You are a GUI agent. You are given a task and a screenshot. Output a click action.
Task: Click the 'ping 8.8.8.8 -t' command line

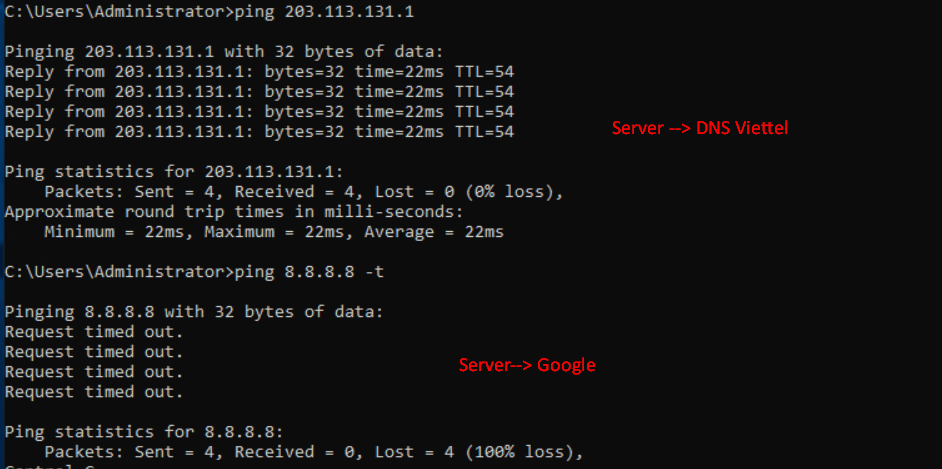[194, 272]
